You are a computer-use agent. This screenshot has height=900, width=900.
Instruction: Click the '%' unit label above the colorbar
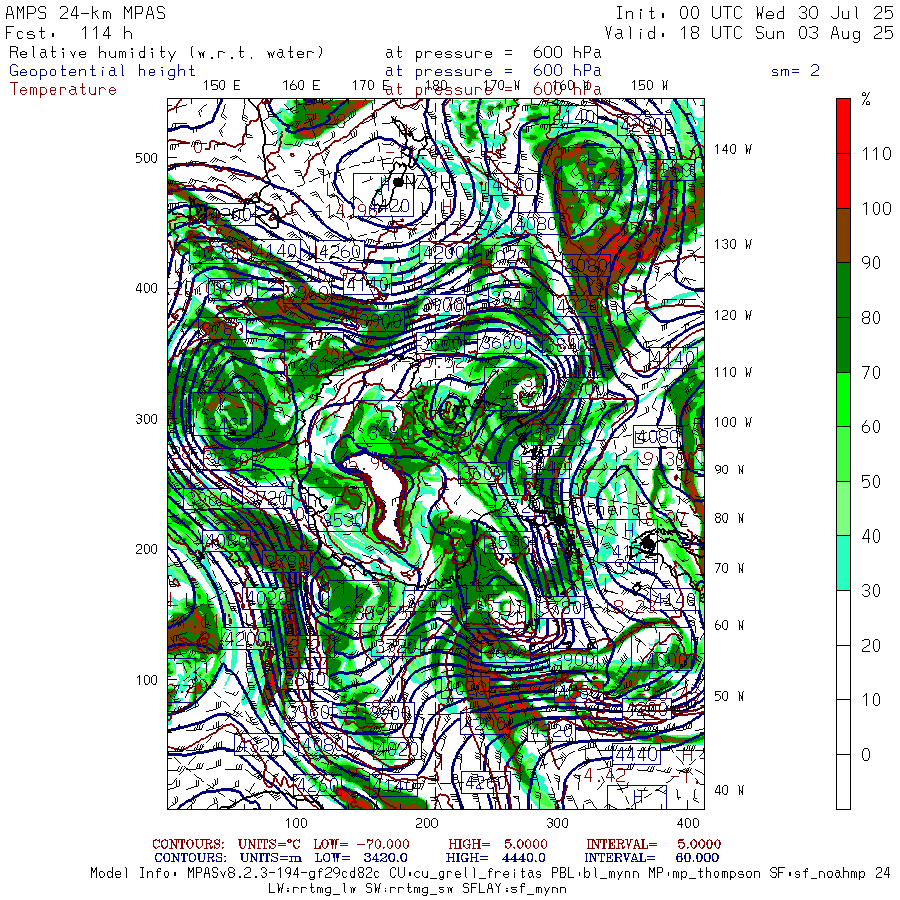[x=866, y=99]
